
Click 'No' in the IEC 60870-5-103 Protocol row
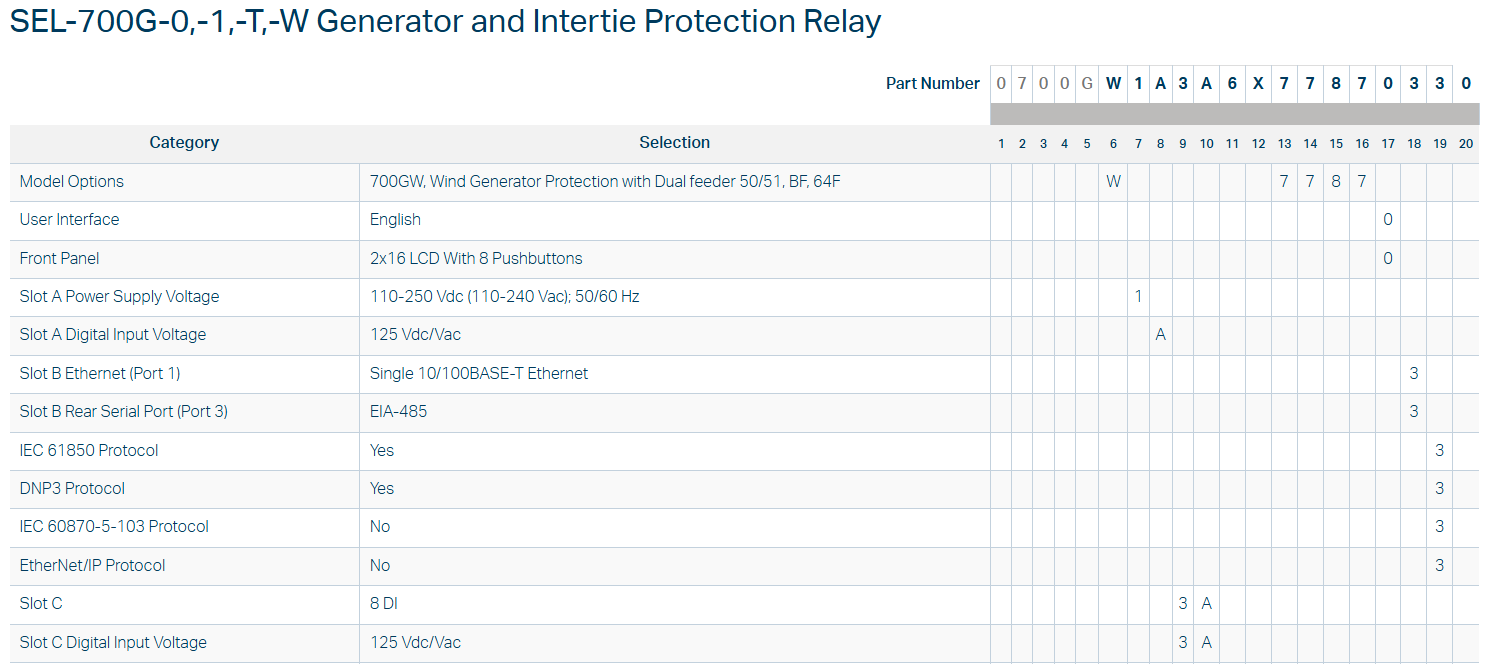380,527
